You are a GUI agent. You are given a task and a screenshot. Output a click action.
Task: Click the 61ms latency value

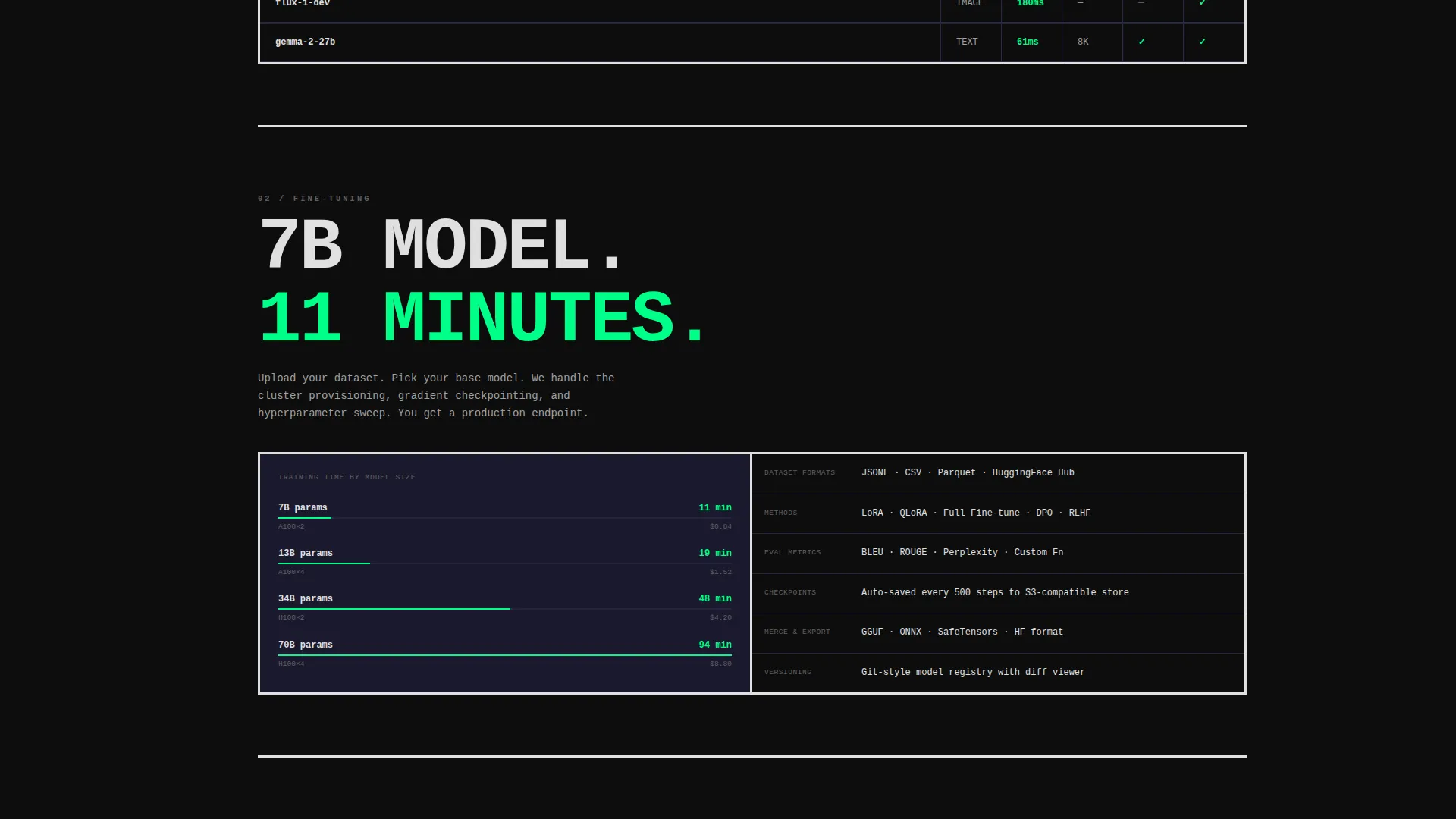(1028, 42)
